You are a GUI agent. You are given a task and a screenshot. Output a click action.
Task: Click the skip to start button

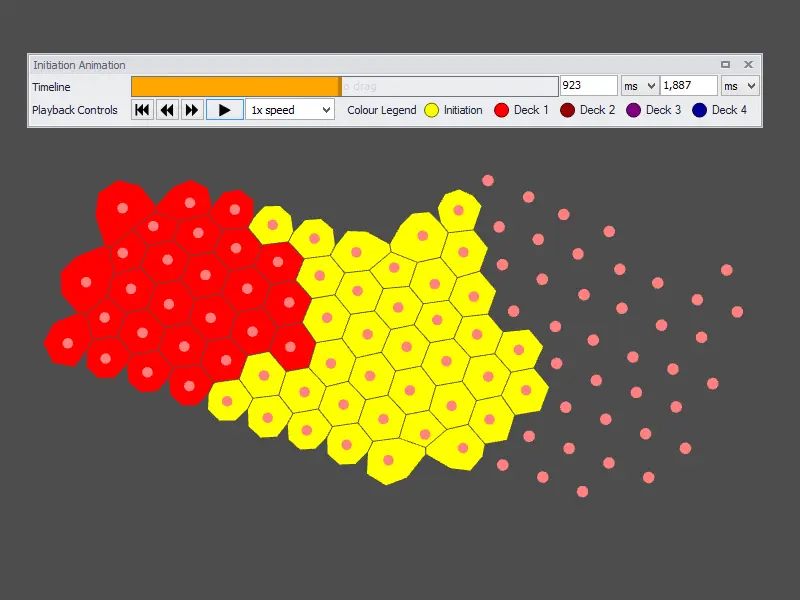(x=142, y=110)
